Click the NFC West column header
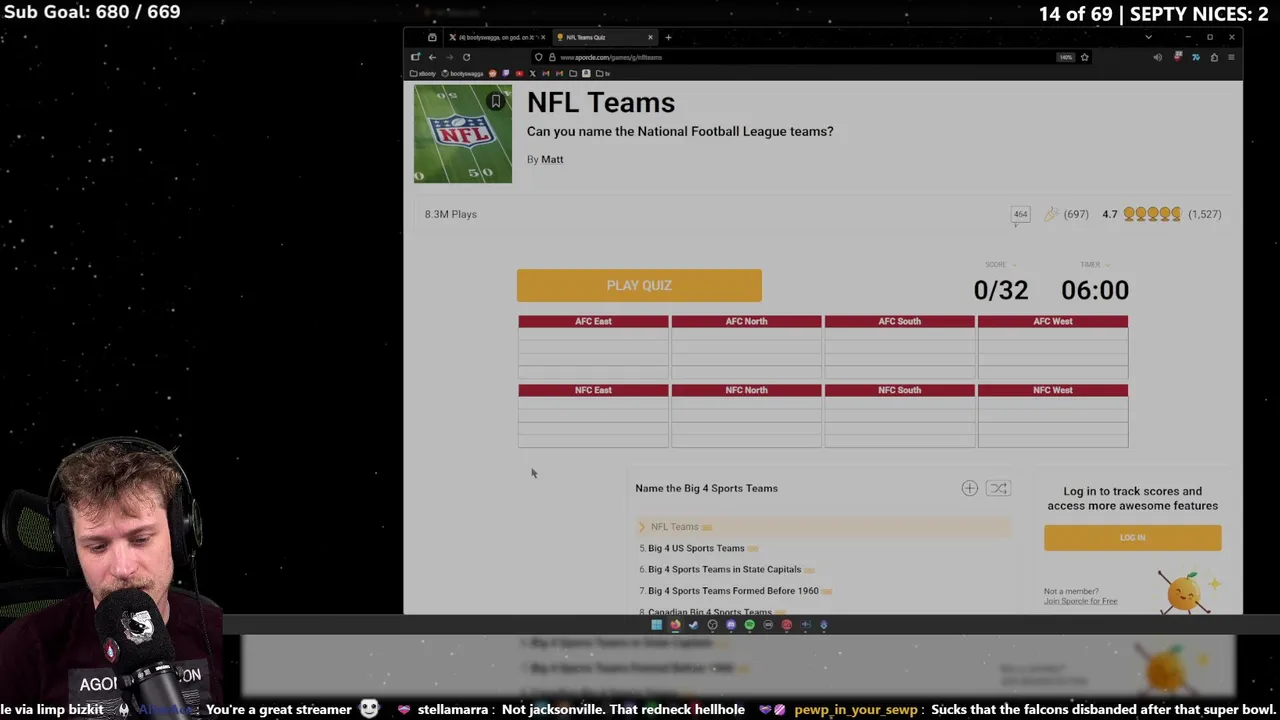 (1052, 390)
